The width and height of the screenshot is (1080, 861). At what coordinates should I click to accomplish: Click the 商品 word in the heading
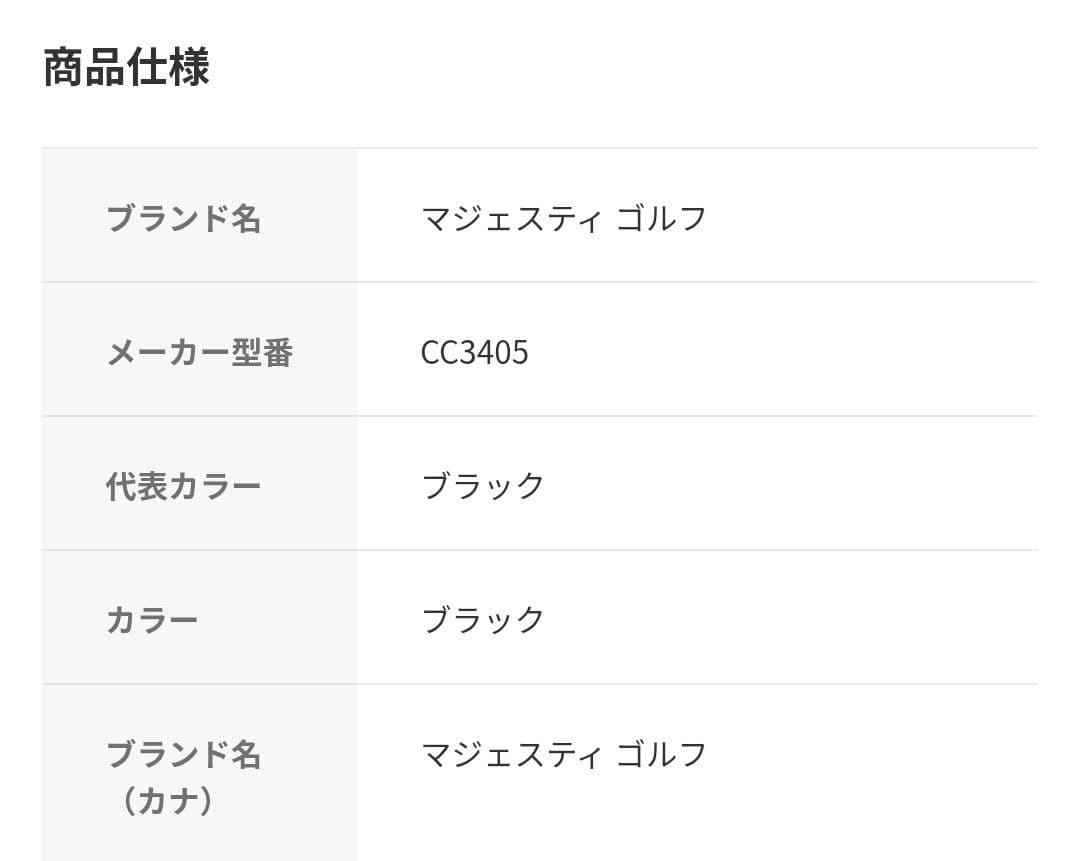(x=84, y=68)
